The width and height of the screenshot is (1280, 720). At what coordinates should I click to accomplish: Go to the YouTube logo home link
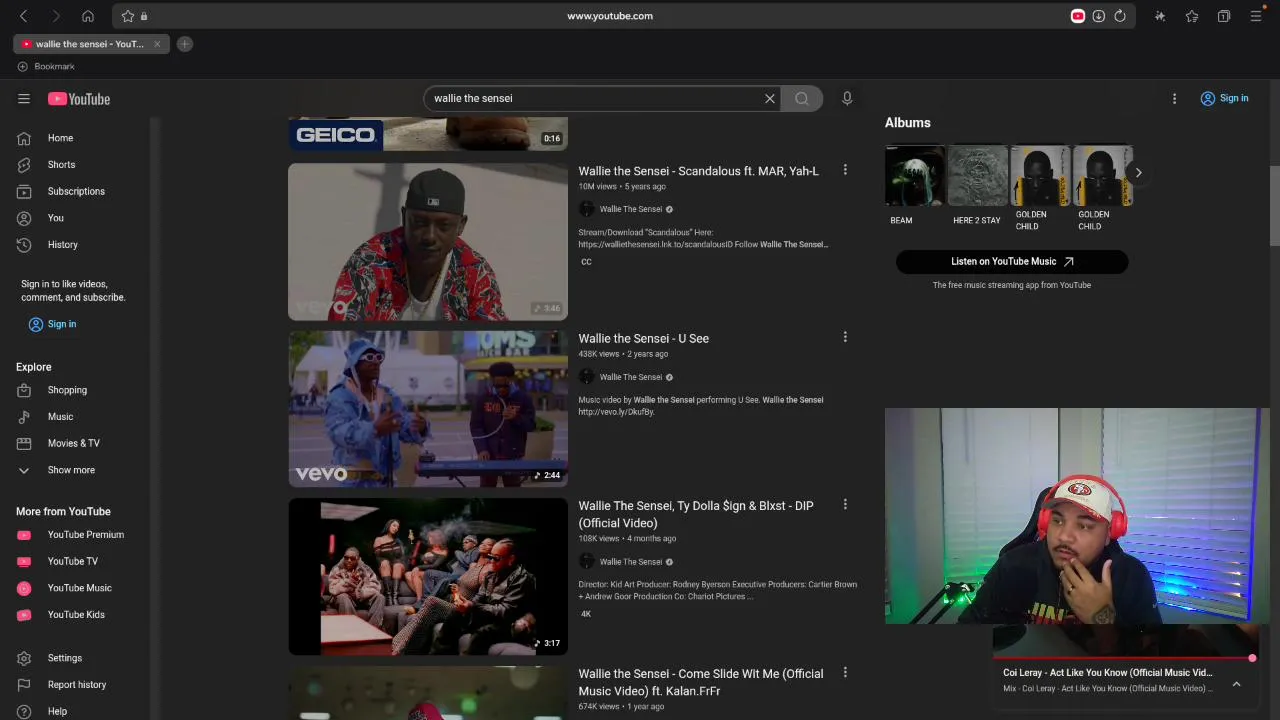click(79, 98)
